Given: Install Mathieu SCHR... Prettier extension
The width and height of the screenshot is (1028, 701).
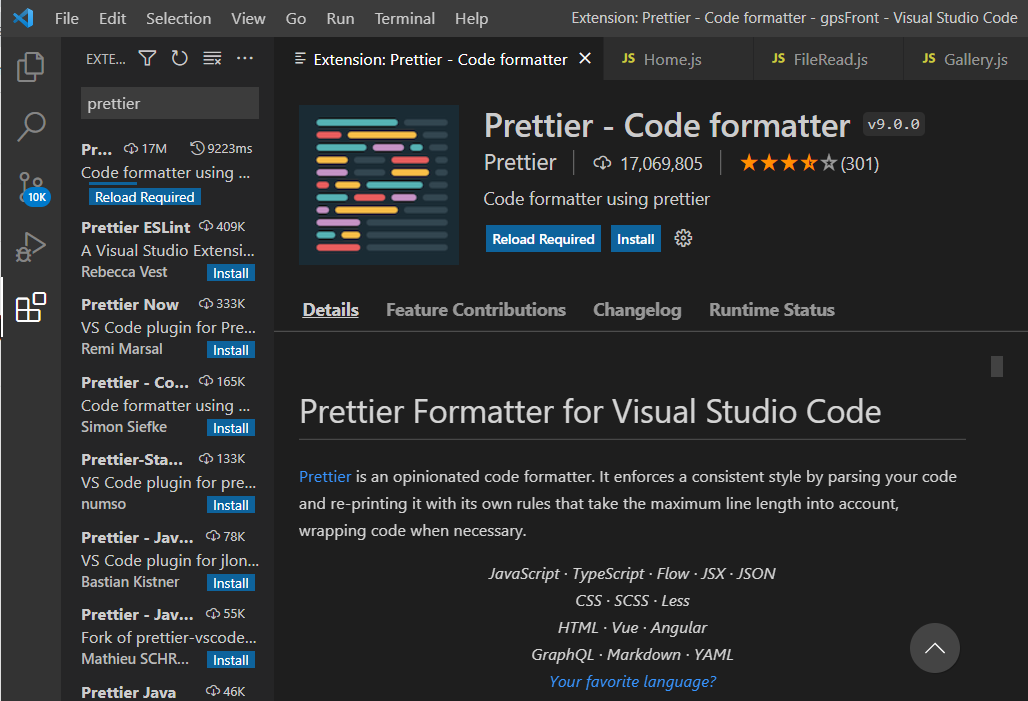Looking at the screenshot, I should point(231,660).
